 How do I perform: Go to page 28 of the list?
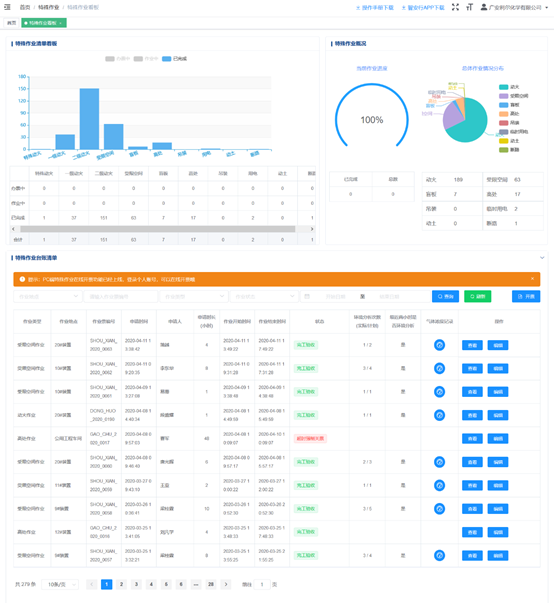coord(211,584)
